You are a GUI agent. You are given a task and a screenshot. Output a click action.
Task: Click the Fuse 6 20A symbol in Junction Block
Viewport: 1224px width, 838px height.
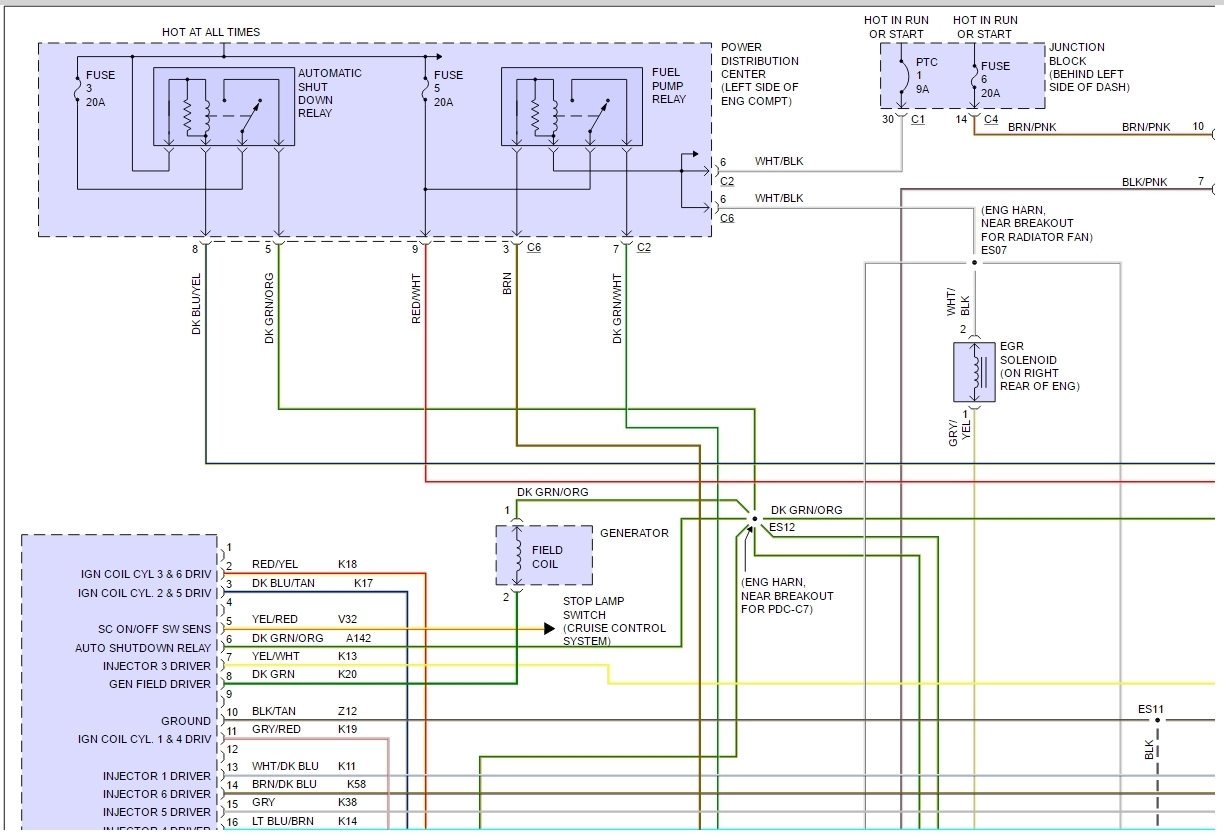coord(974,76)
